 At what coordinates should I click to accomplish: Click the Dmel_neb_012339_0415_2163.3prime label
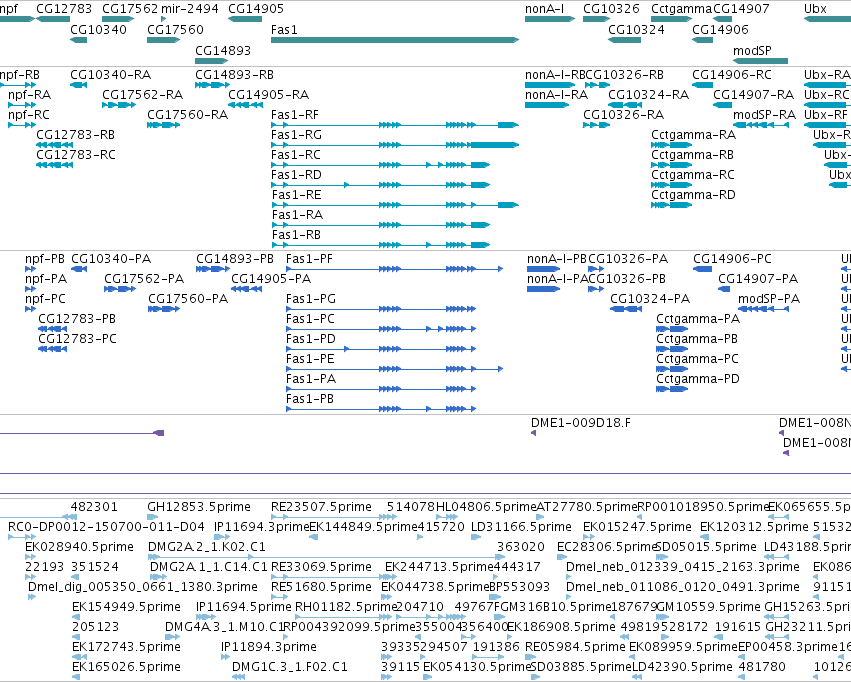pyautogui.click(x=683, y=567)
